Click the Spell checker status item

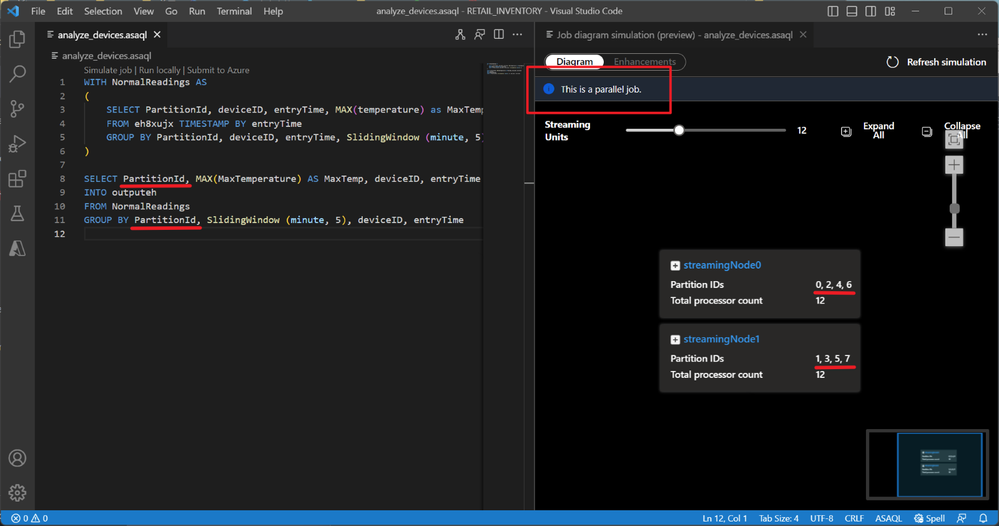coord(930,518)
